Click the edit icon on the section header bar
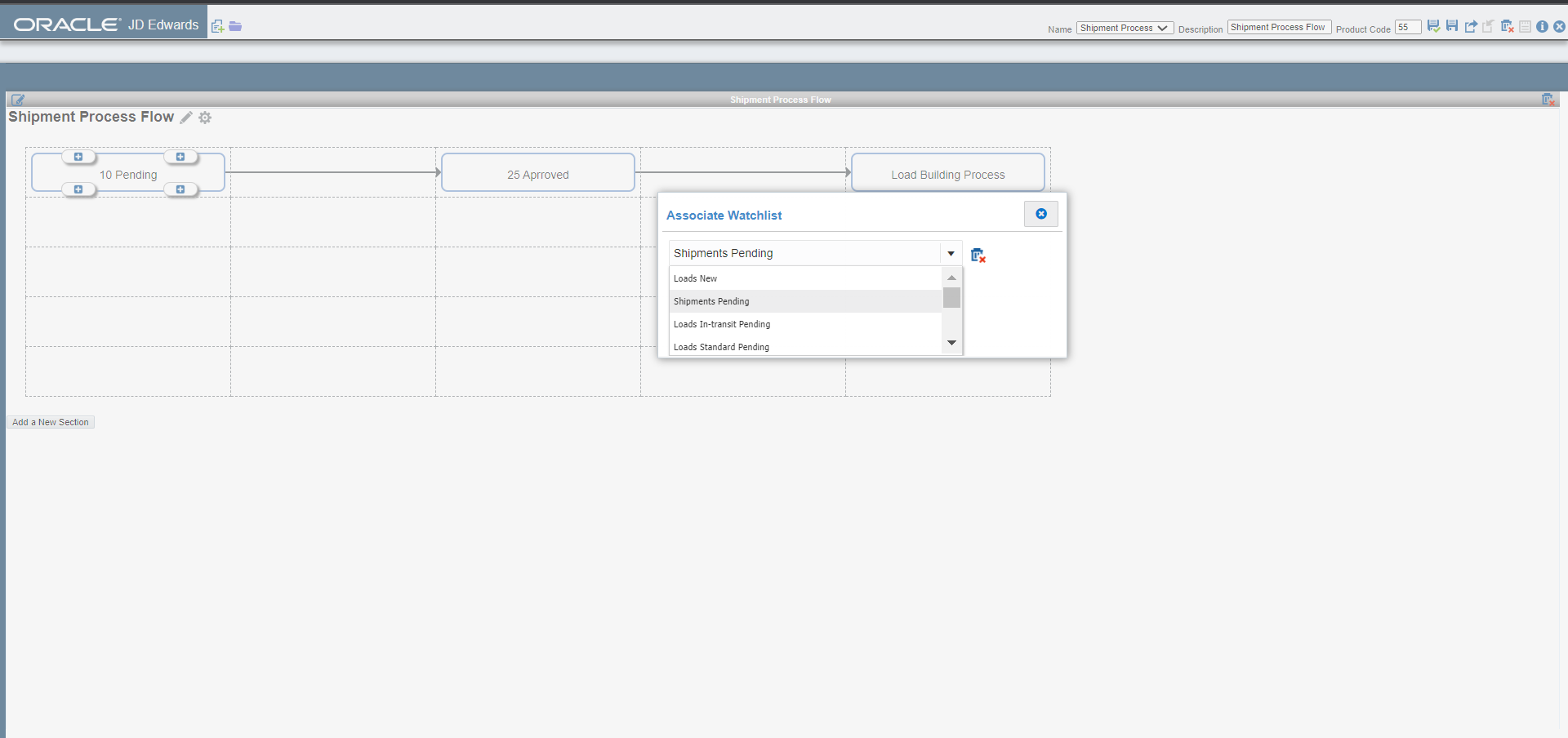This screenshot has width=1568, height=738. [x=18, y=100]
